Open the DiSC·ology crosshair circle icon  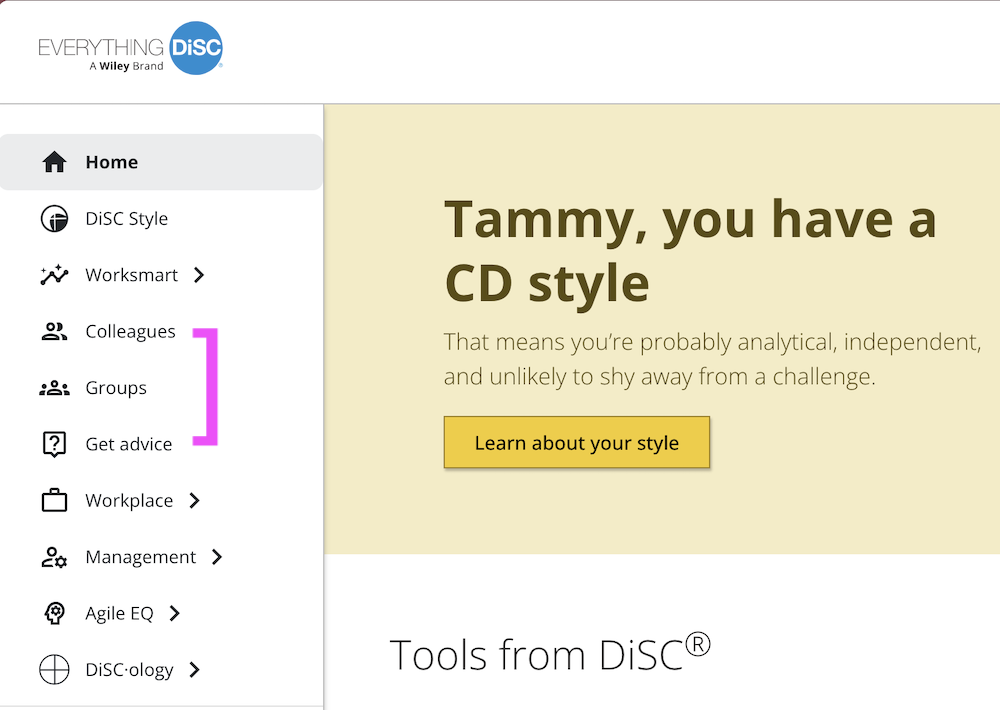tap(54, 670)
